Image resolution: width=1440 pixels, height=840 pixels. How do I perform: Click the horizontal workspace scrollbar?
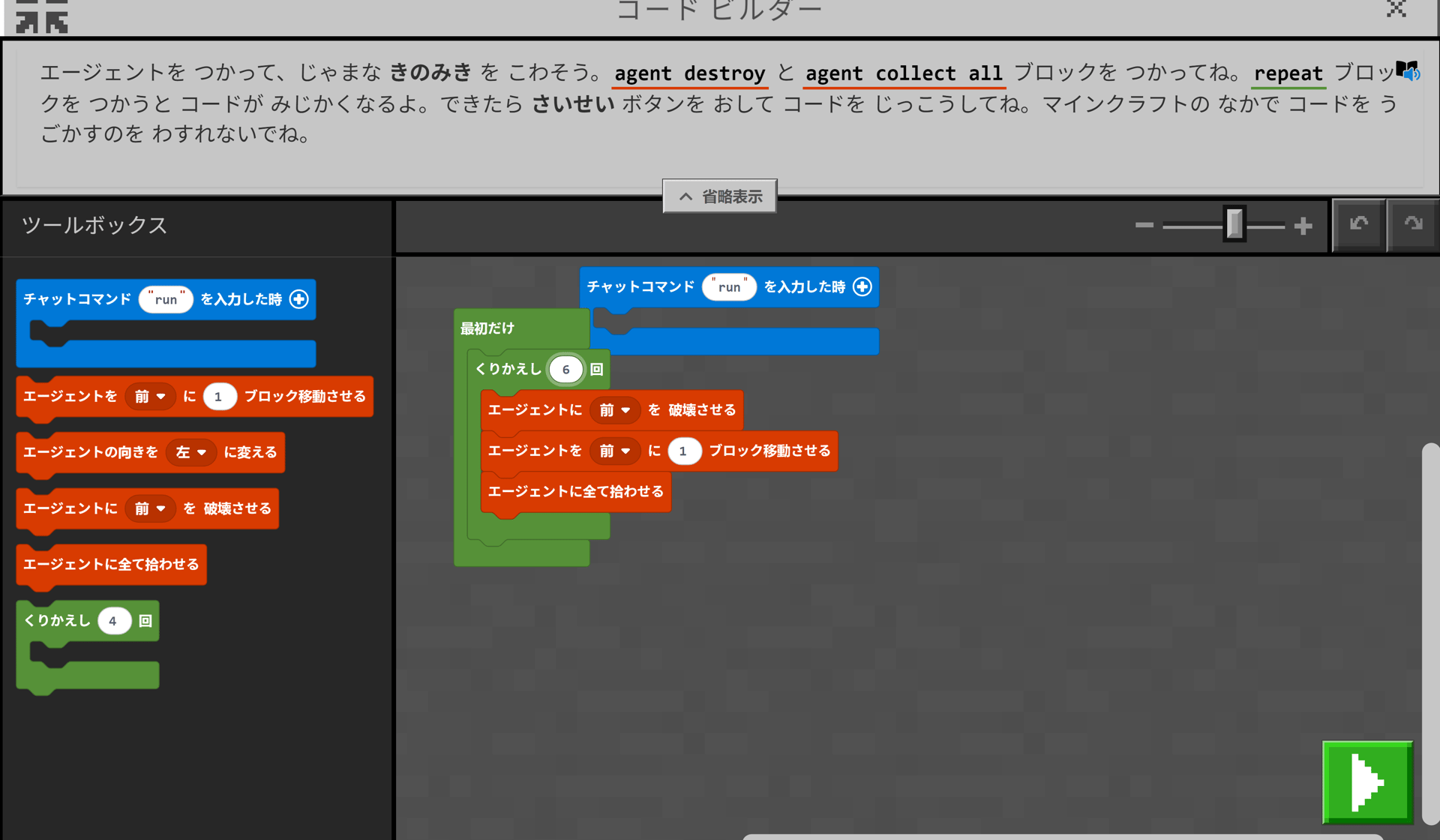[x=1063, y=836]
